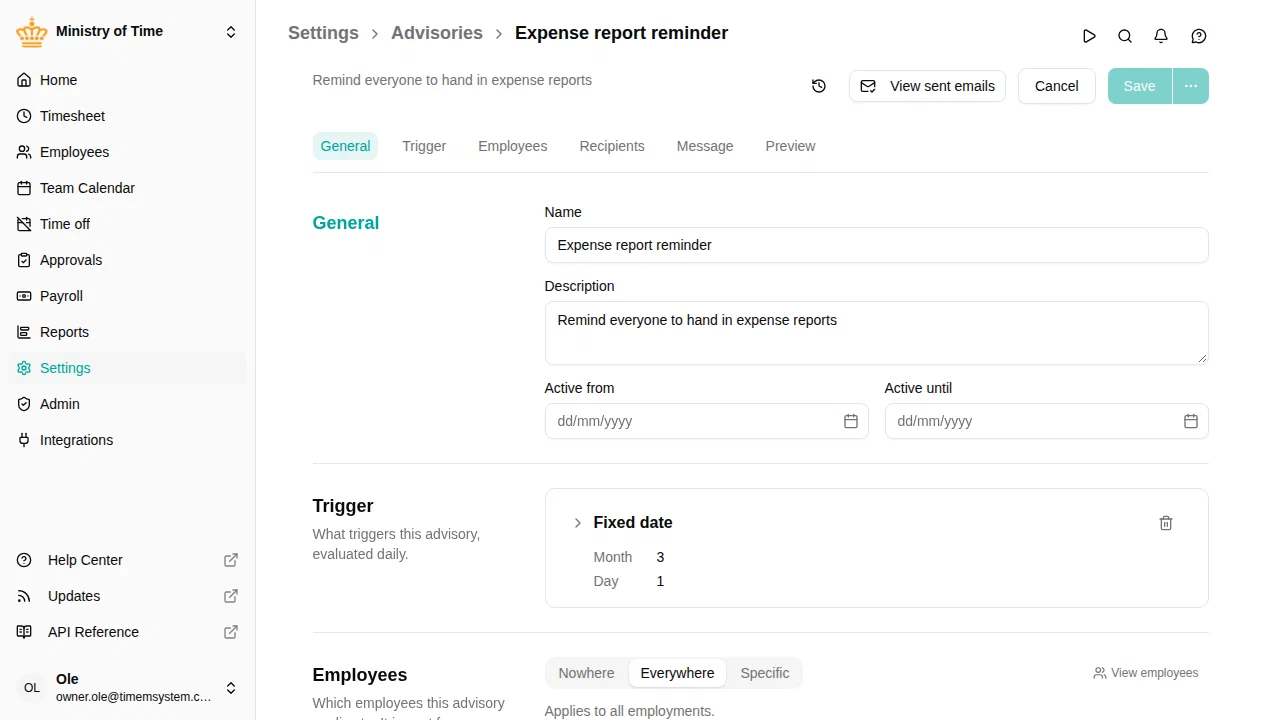Click View sent emails button

[x=927, y=86]
